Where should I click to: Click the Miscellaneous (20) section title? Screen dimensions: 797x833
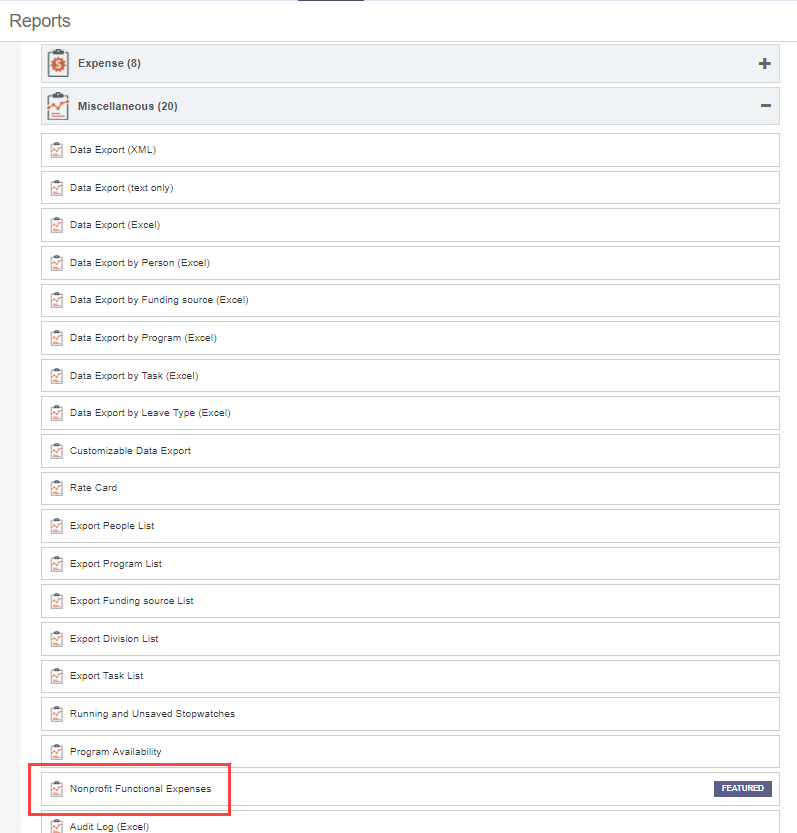point(128,106)
